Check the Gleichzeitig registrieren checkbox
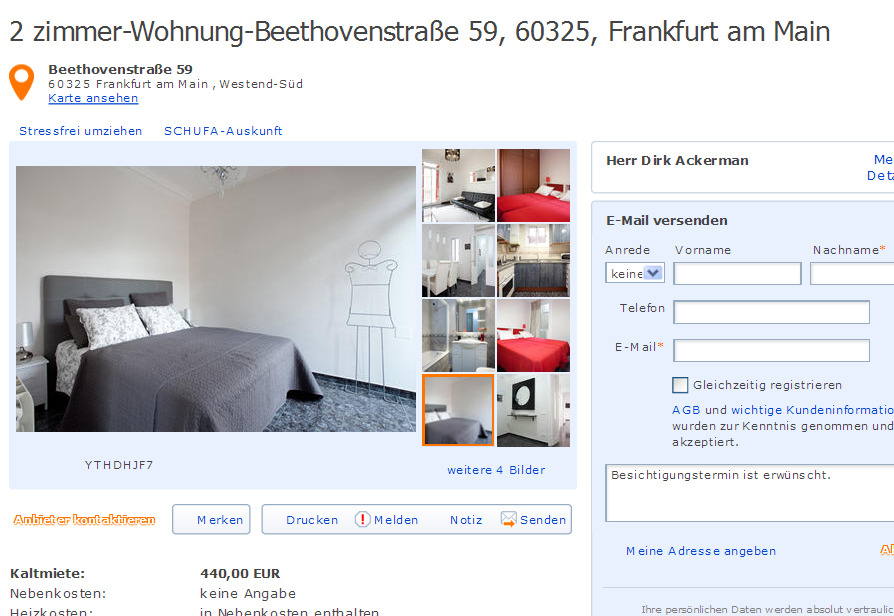This screenshot has height=616, width=894. [680, 385]
